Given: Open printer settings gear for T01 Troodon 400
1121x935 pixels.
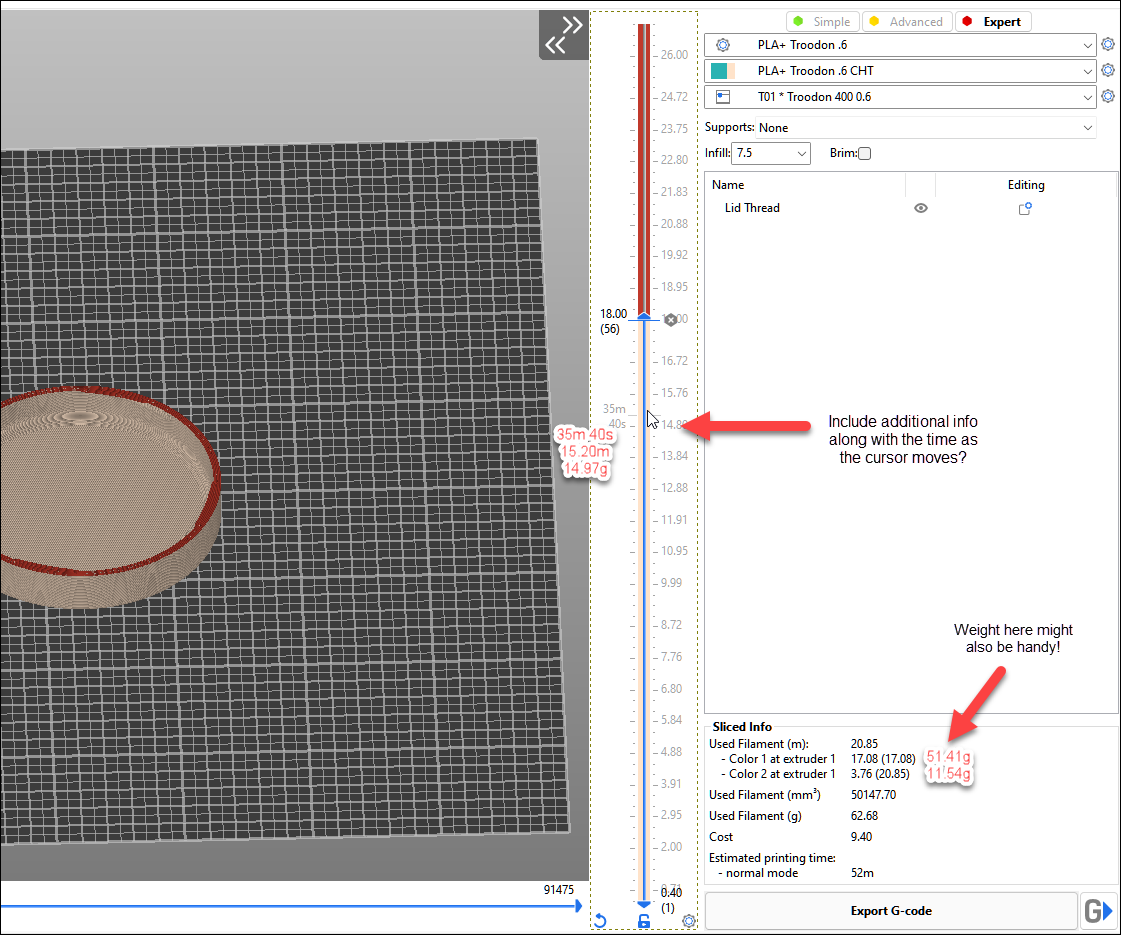Looking at the screenshot, I should pos(1107,96).
